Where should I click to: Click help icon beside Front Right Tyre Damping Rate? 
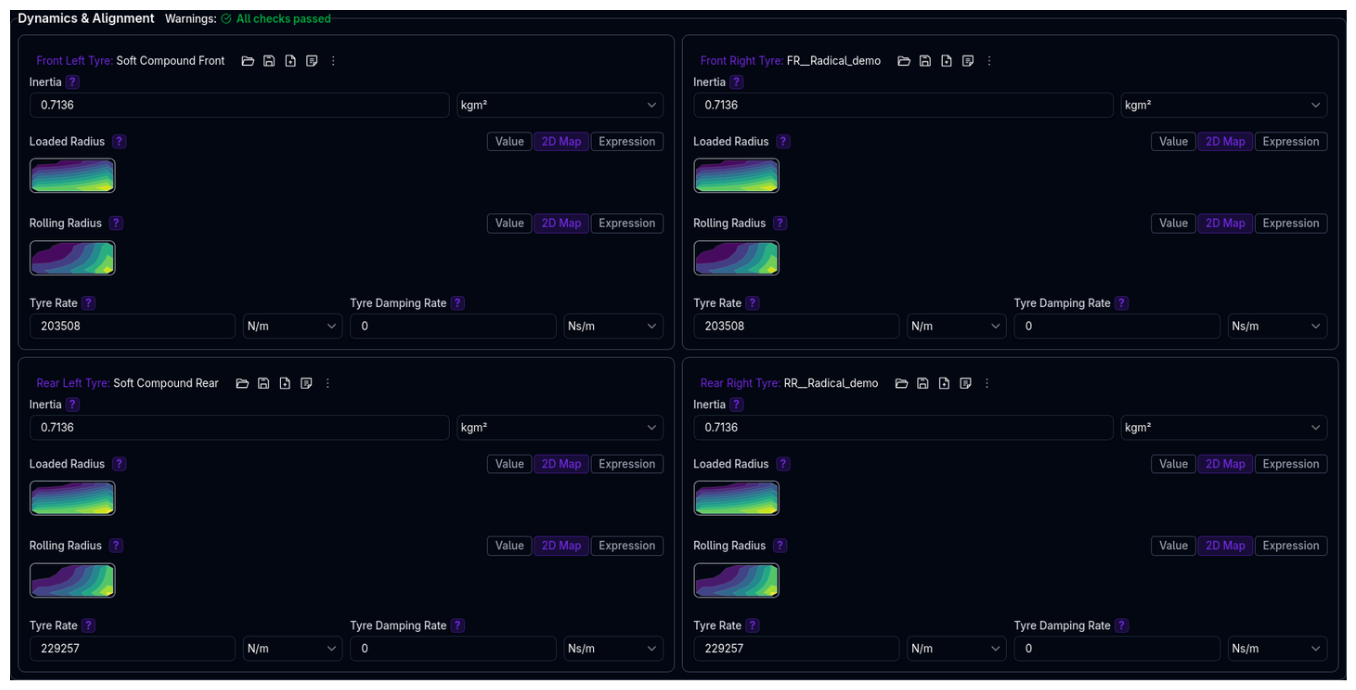coord(1121,303)
